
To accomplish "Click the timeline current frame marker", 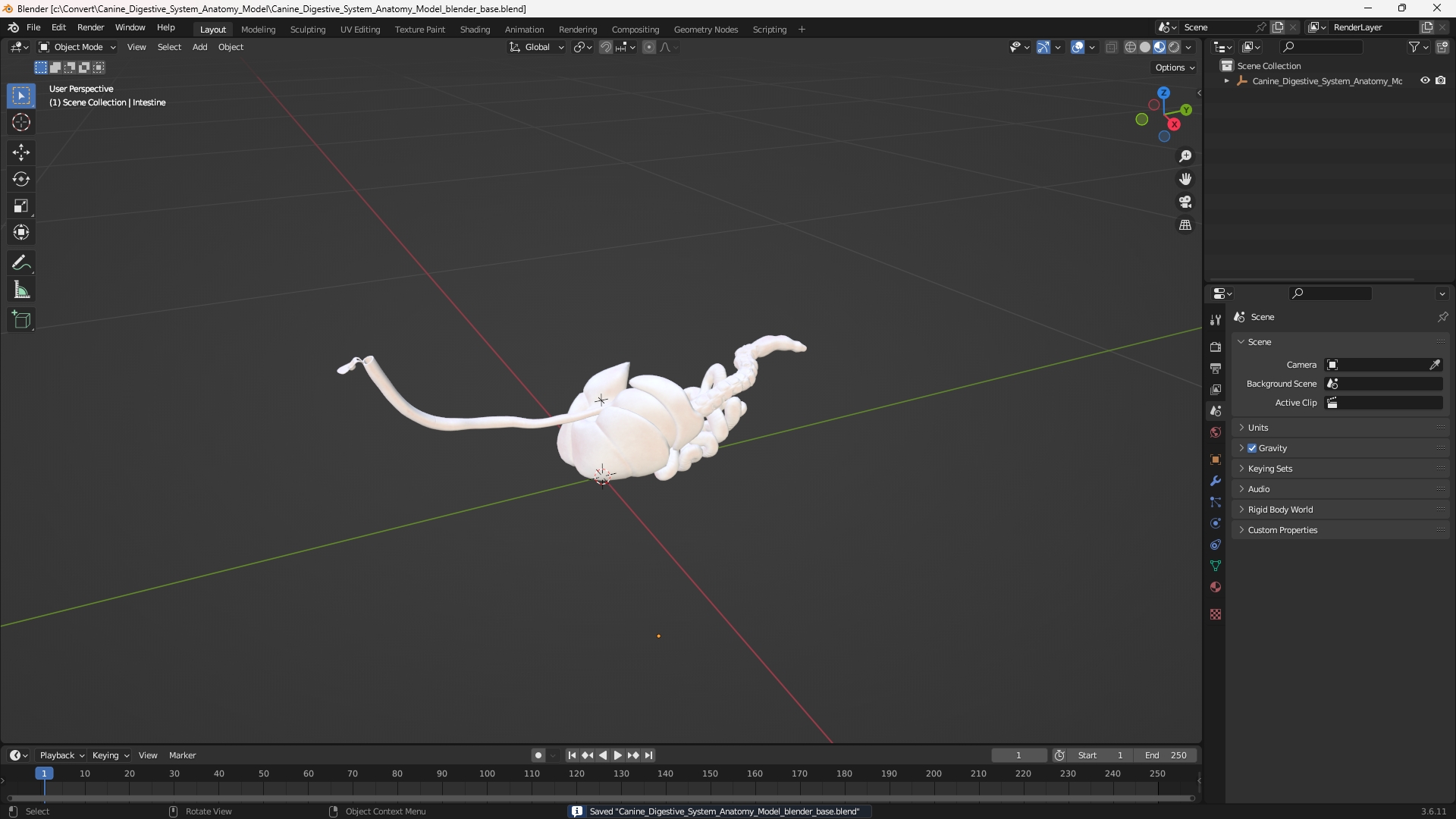I will [x=44, y=773].
